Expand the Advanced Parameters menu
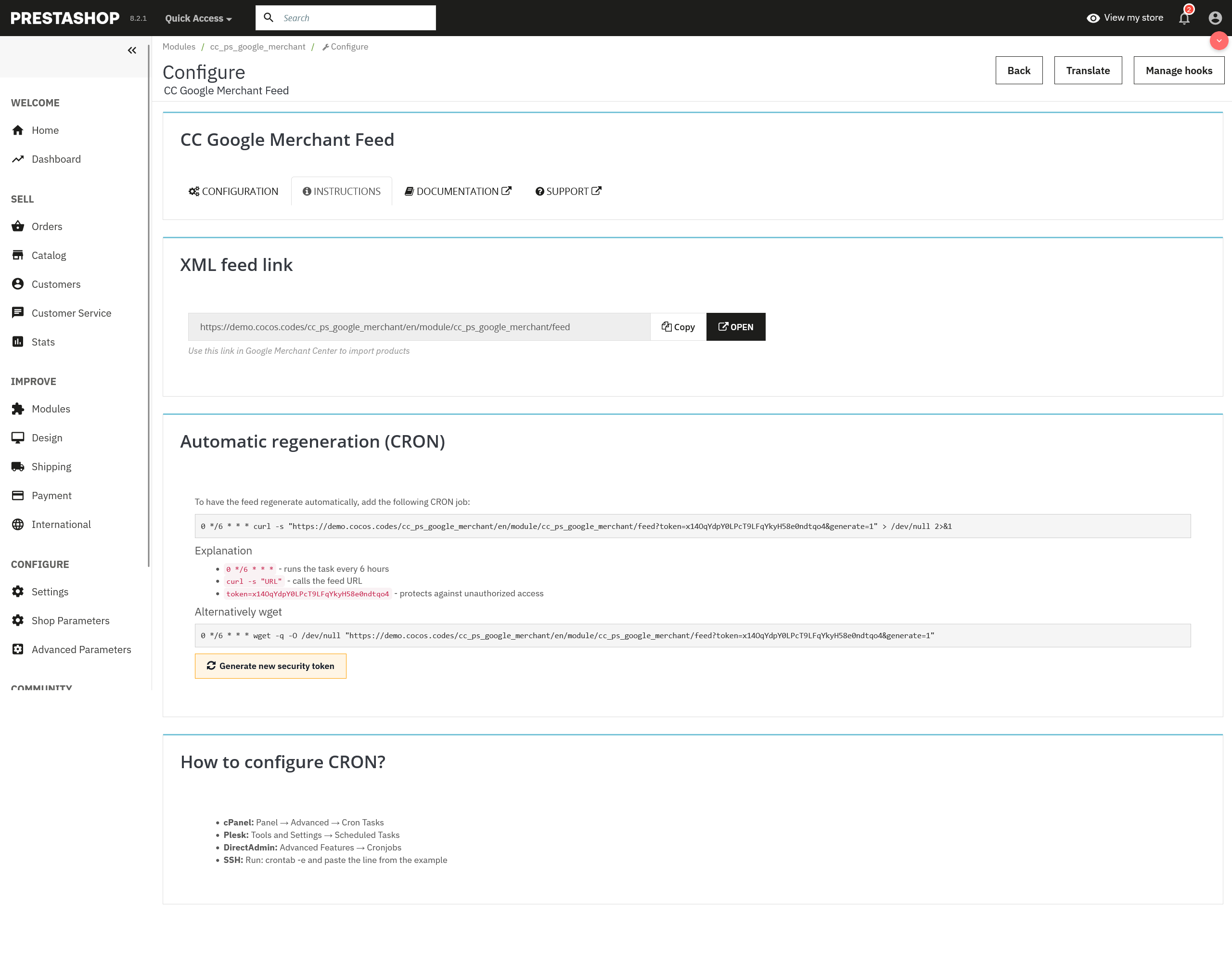 (x=81, y=650)
